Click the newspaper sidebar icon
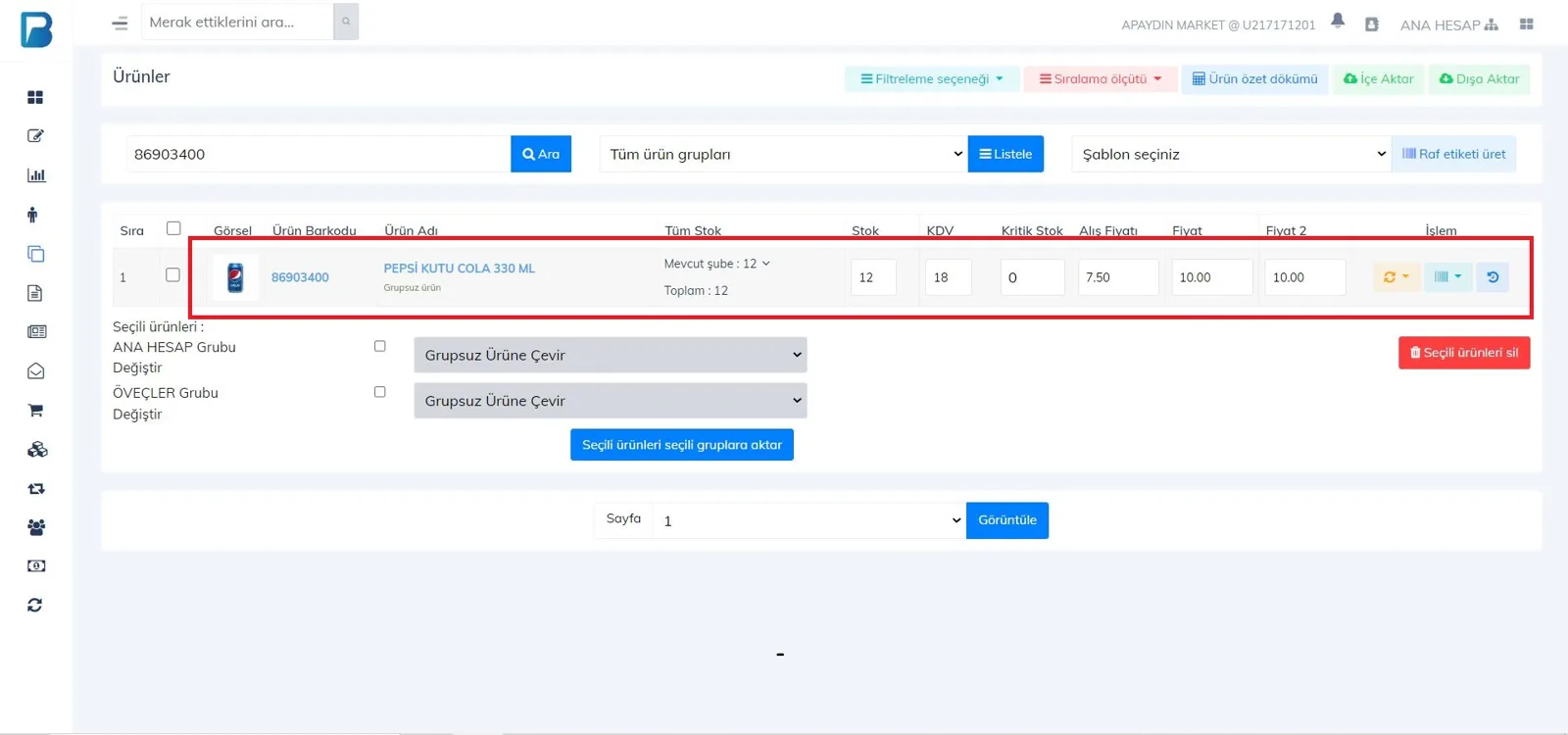The height and width of the screenshot is (735, 1568). point(36,332)
